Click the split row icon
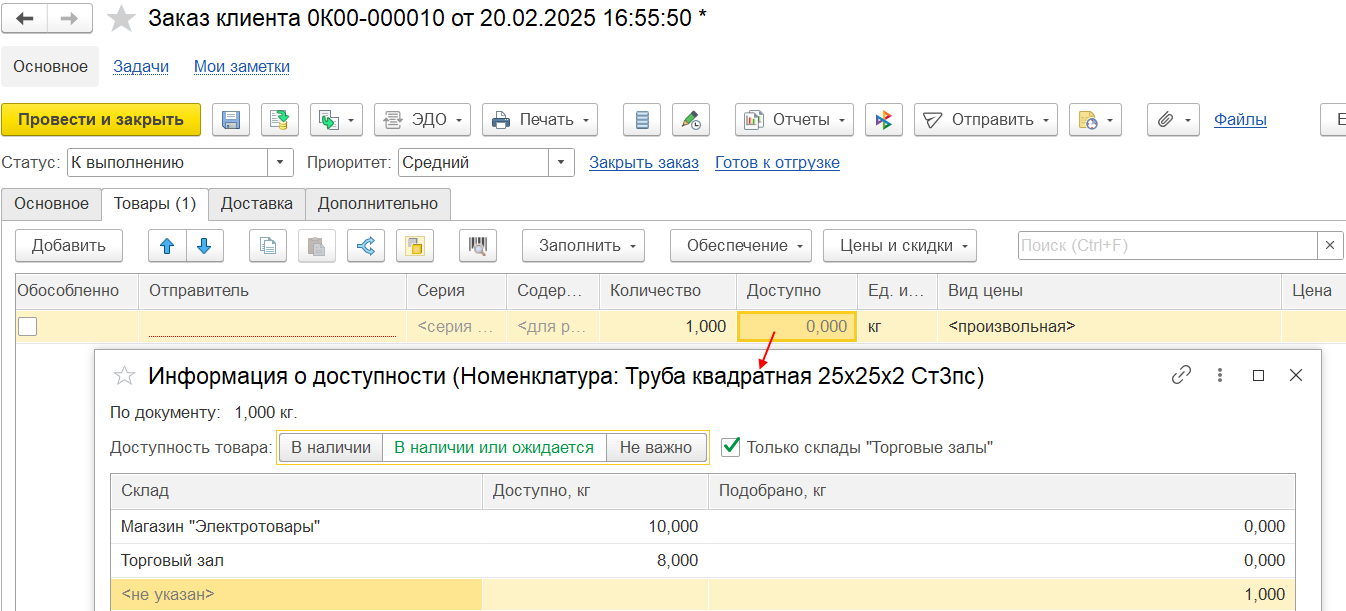The image size is (1346, 611). pyautogui.click(x=366, y=246)
